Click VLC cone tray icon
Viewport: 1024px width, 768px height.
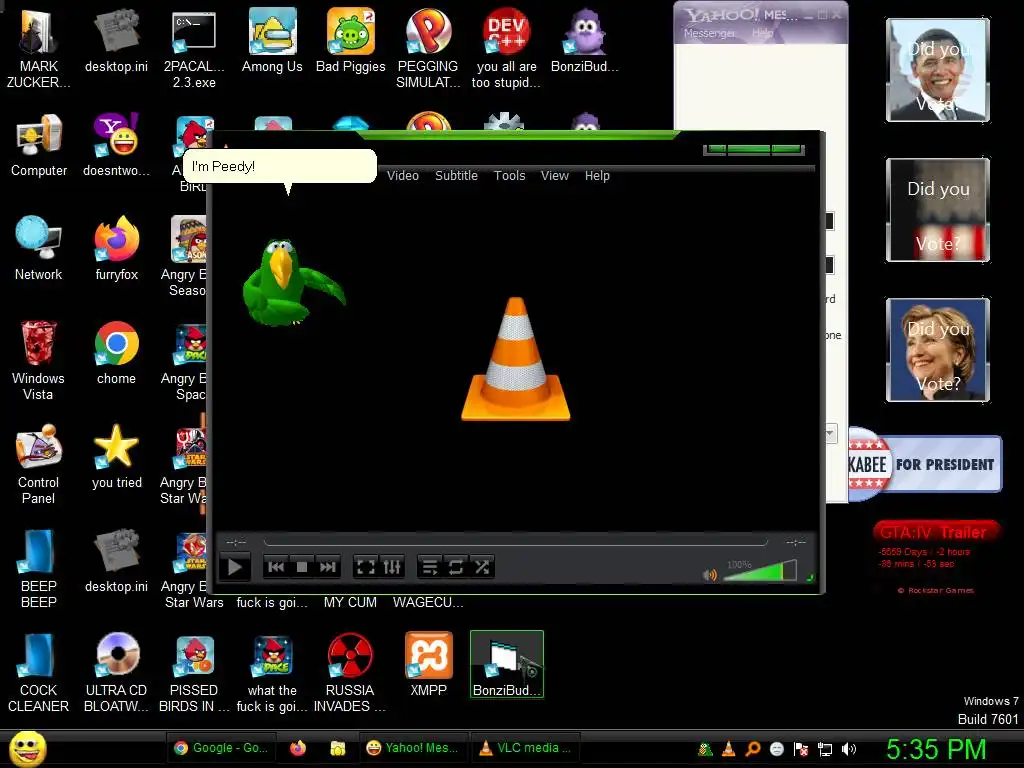[729, 749]
